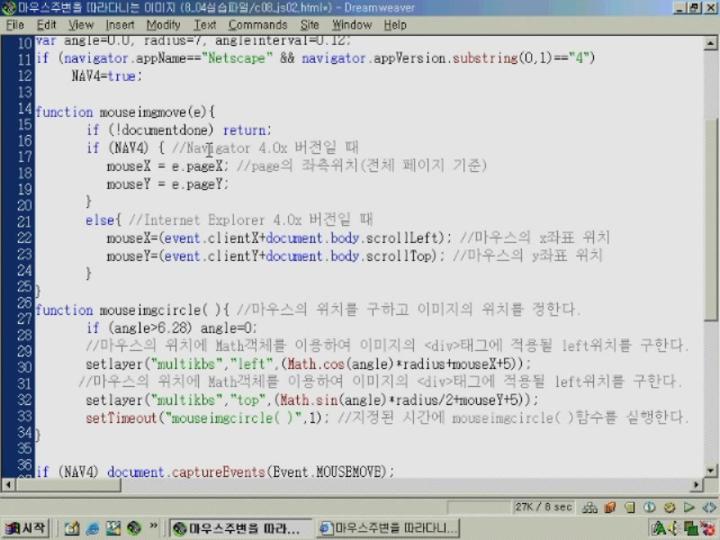
Task: Click the 27K / 8 sec download indicator
Action: pos(543,507)
